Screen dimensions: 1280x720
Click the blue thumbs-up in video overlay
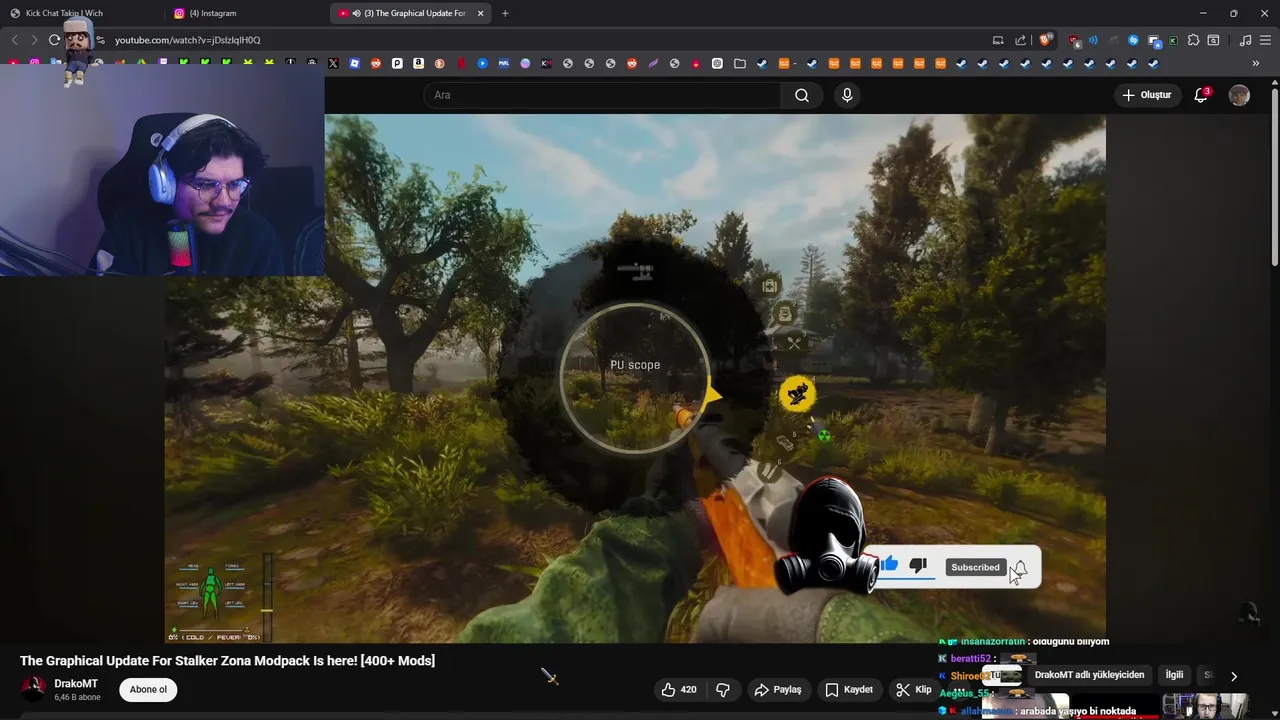(x=889, y=565)
